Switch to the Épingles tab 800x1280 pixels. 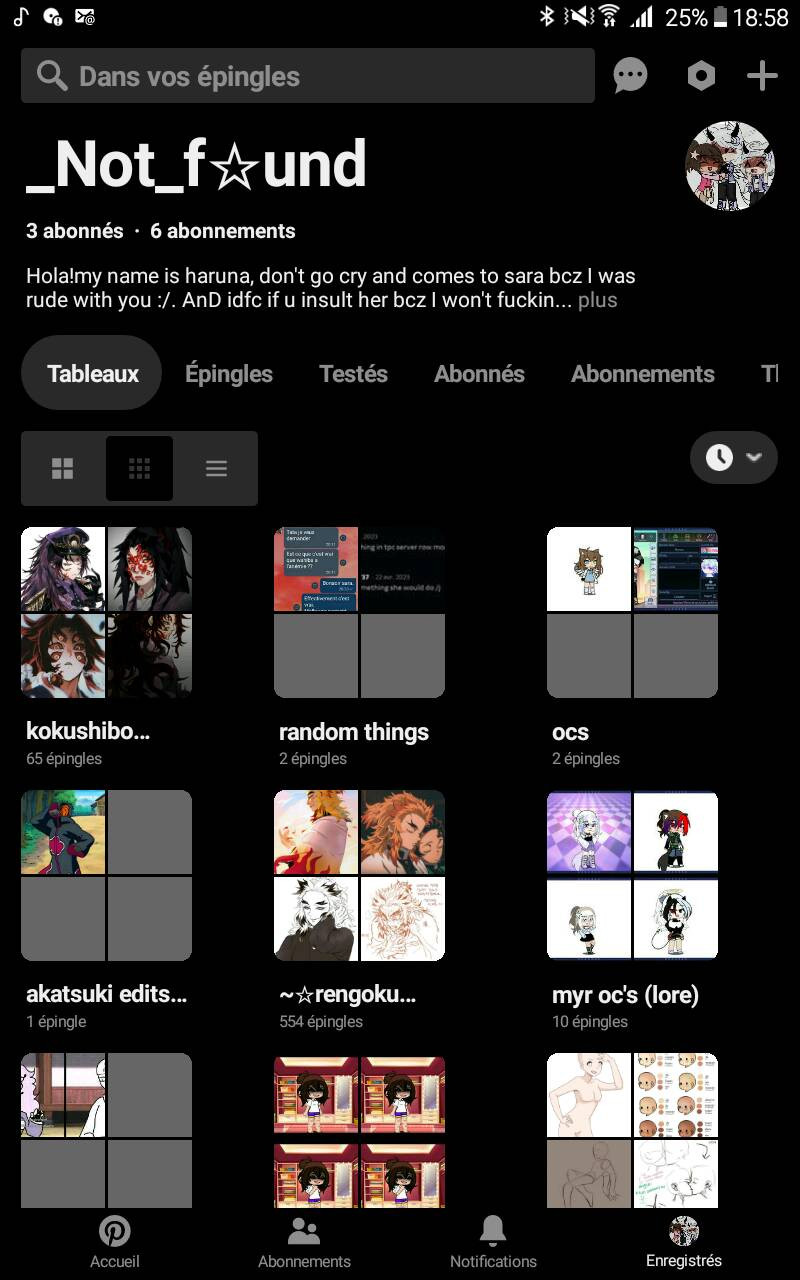click(229, 374)
